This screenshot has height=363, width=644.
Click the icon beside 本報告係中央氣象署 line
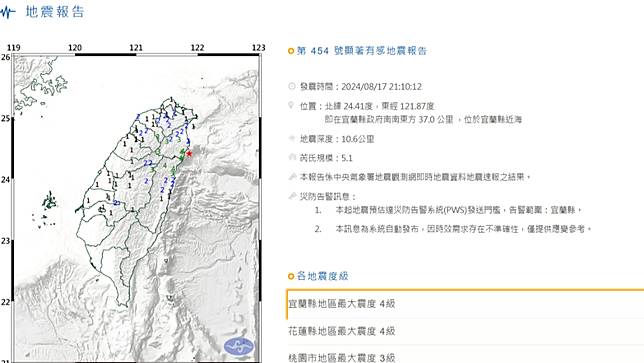292,177
